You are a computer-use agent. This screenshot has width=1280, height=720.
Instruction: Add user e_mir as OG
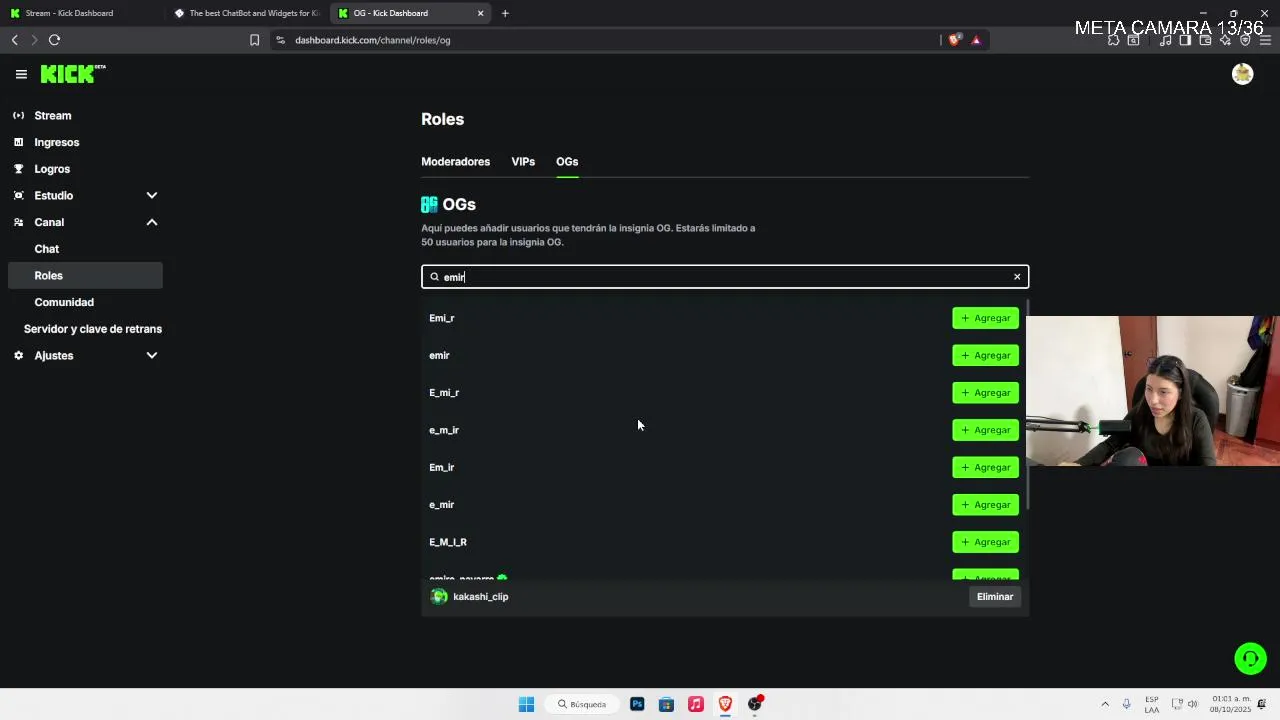point(985,505)
